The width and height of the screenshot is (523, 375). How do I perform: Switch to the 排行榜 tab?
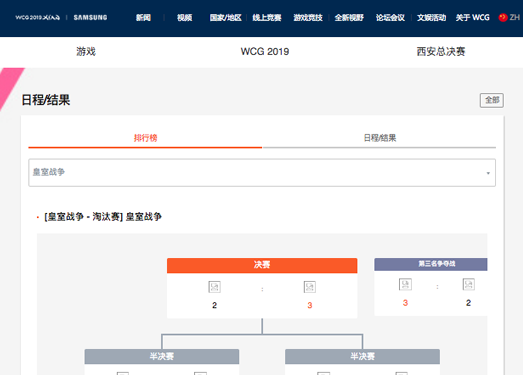[145, 138]
